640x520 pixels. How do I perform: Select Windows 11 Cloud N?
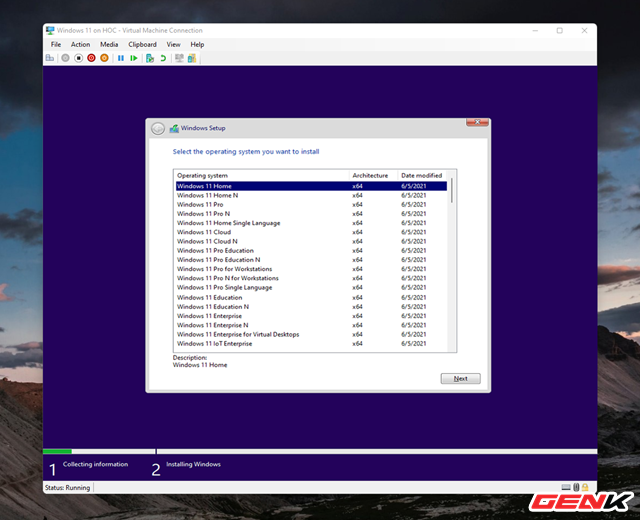click(311, 241)
